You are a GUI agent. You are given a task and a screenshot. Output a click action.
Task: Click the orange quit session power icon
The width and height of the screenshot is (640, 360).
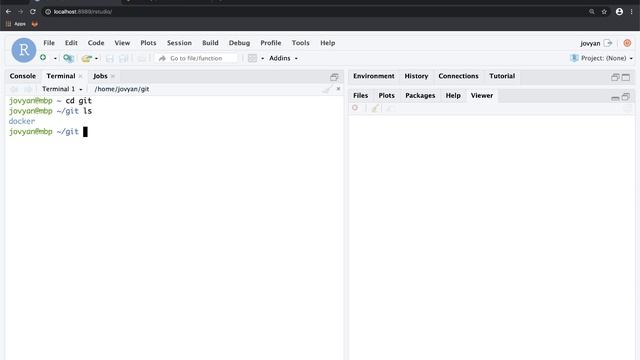(x=627, y=43)
